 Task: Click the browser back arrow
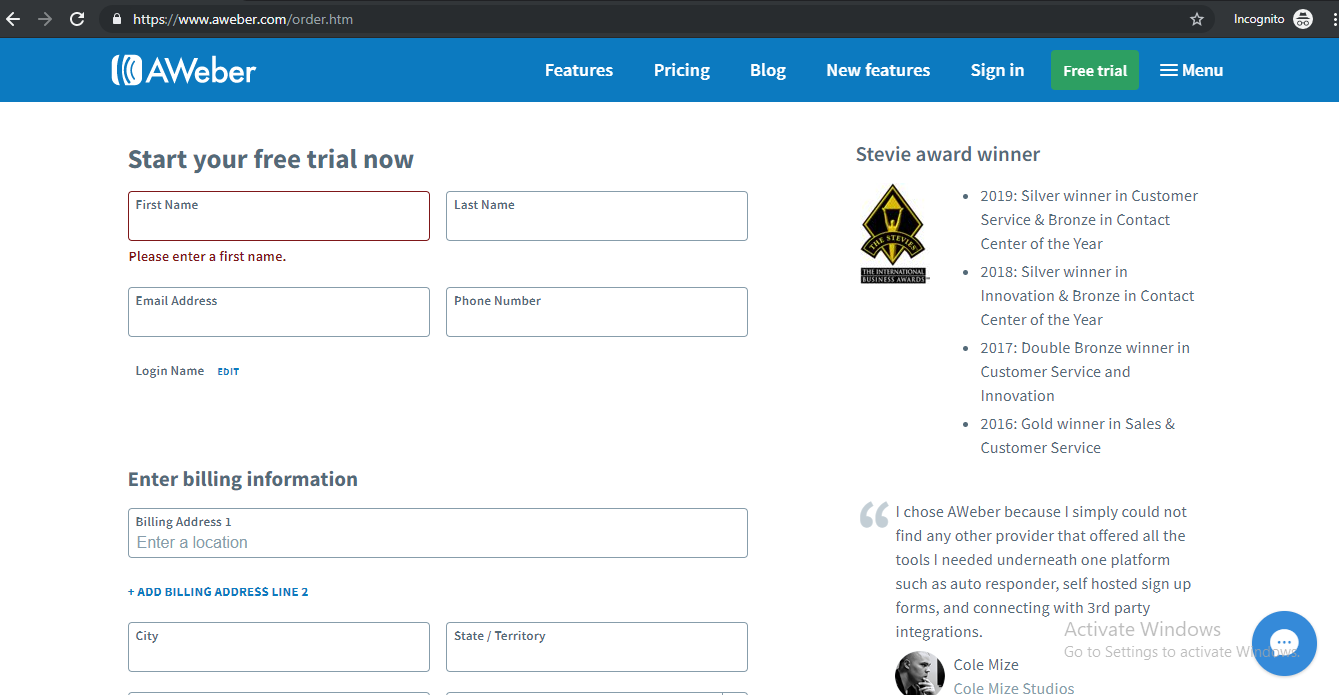[14, 18]
